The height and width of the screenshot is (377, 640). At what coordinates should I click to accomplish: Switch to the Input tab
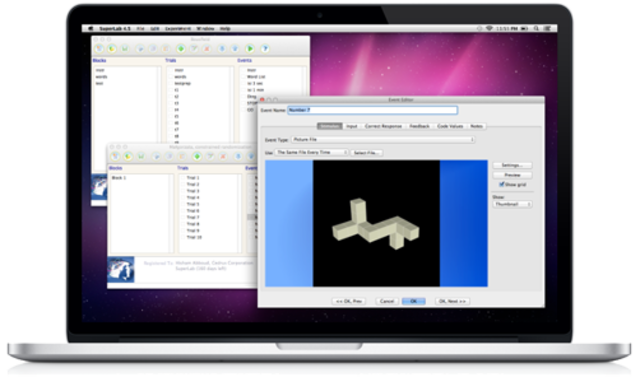pos(352,126)
